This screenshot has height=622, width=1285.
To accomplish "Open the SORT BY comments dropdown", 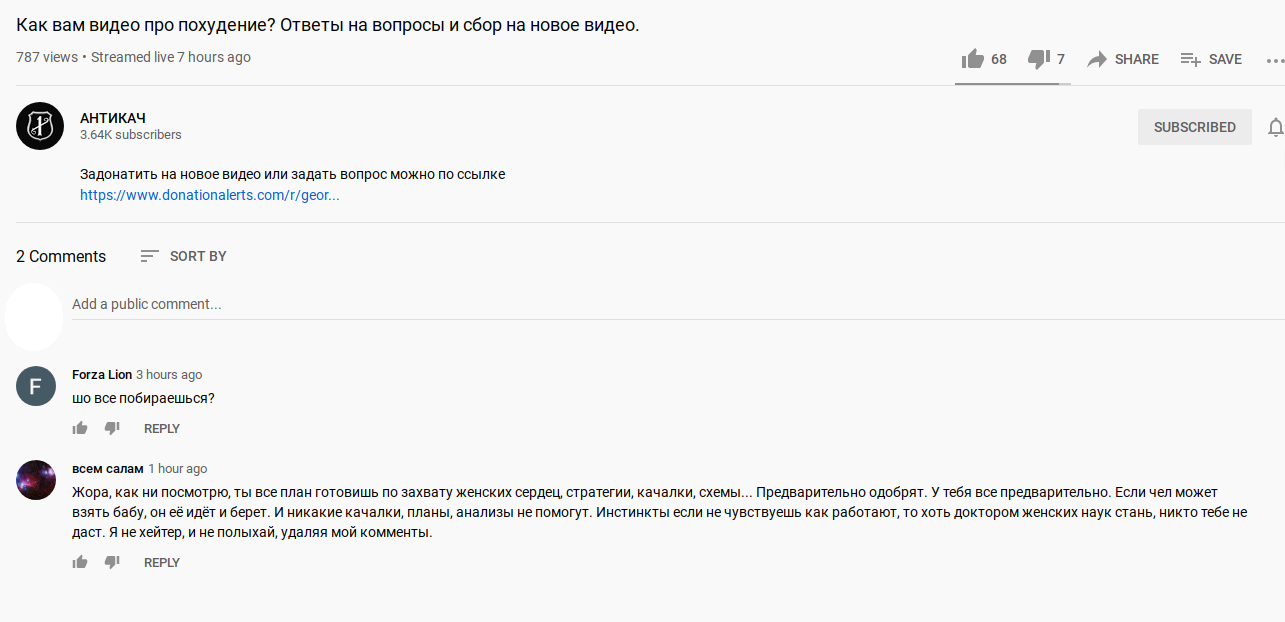I will 183,256.
